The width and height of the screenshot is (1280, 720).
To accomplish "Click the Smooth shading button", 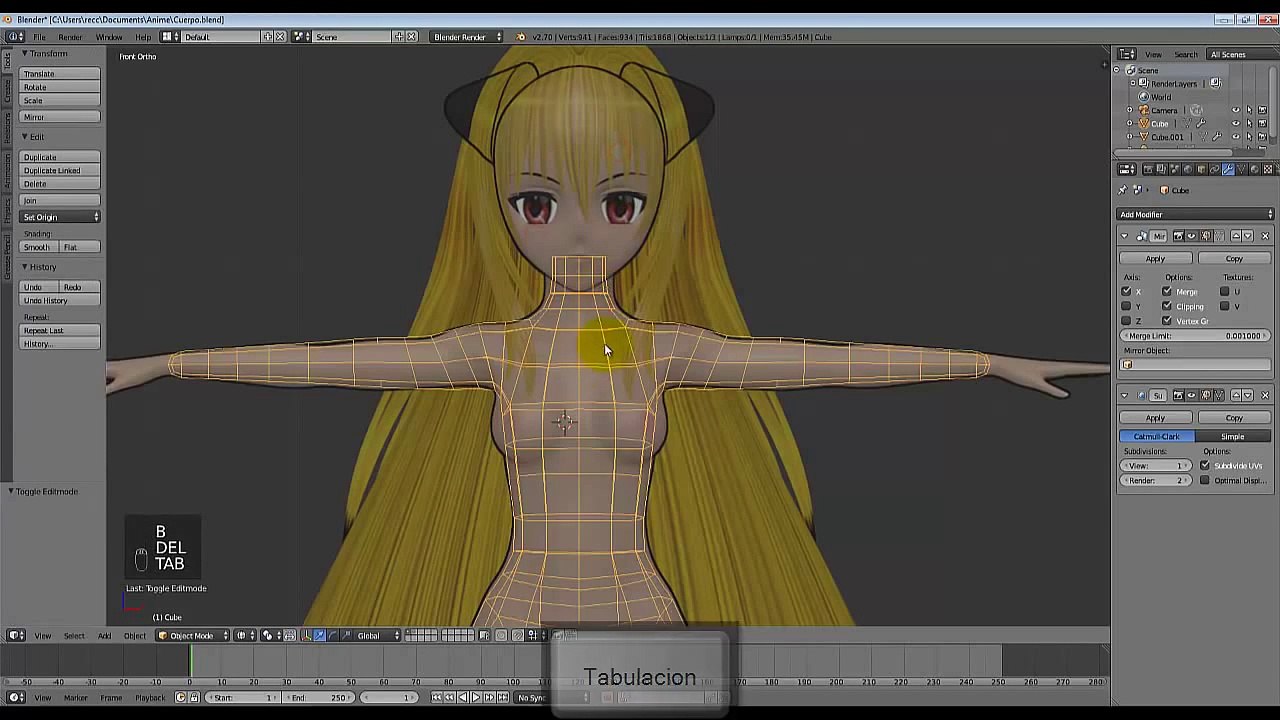I will (x=38, y=247).
